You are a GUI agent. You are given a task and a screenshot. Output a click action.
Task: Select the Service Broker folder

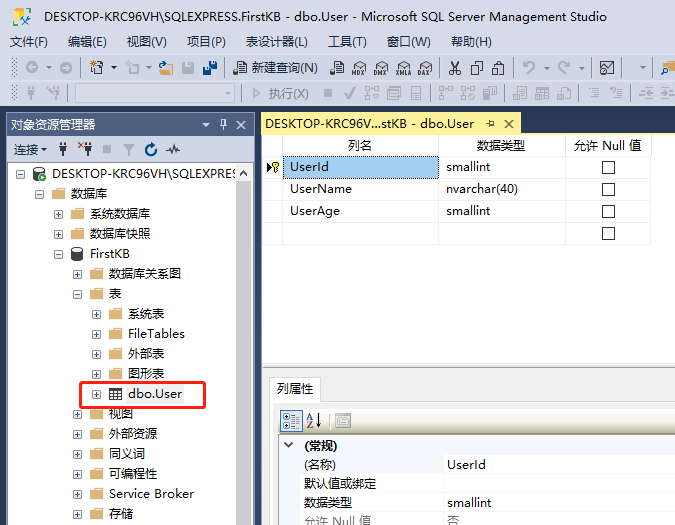(x=151, y=494)
